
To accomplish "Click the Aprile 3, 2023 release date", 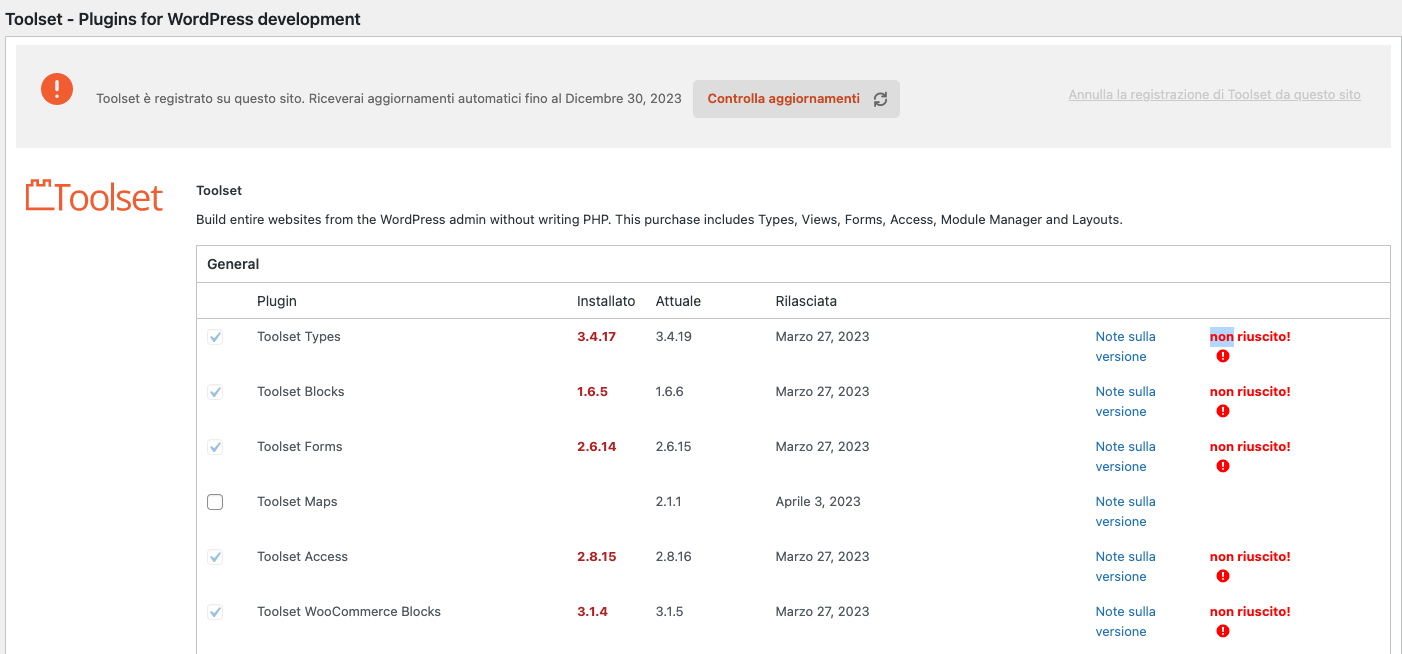I will point(818,502).
